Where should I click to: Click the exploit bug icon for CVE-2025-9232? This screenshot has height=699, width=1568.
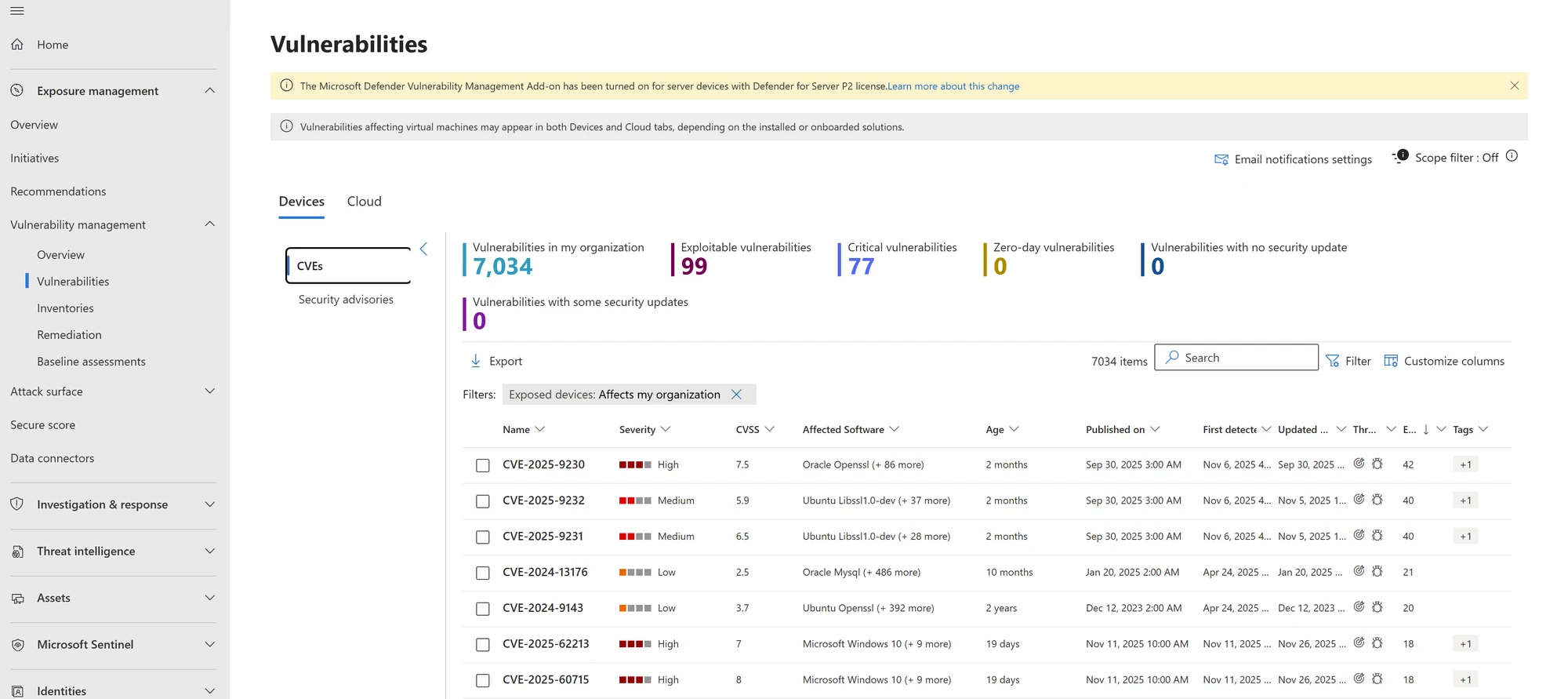tap(1377, 500)
